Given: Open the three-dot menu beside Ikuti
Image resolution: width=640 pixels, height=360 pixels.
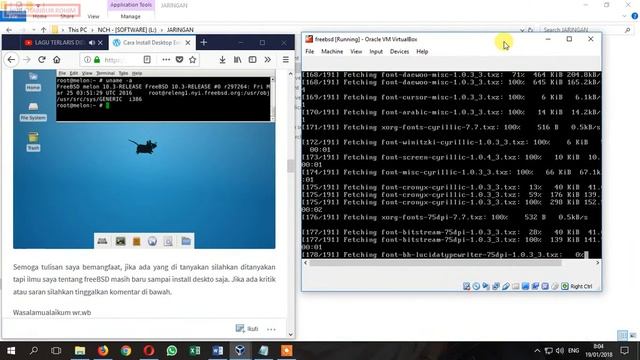Looking at the screenshot, I should point(271,329).
